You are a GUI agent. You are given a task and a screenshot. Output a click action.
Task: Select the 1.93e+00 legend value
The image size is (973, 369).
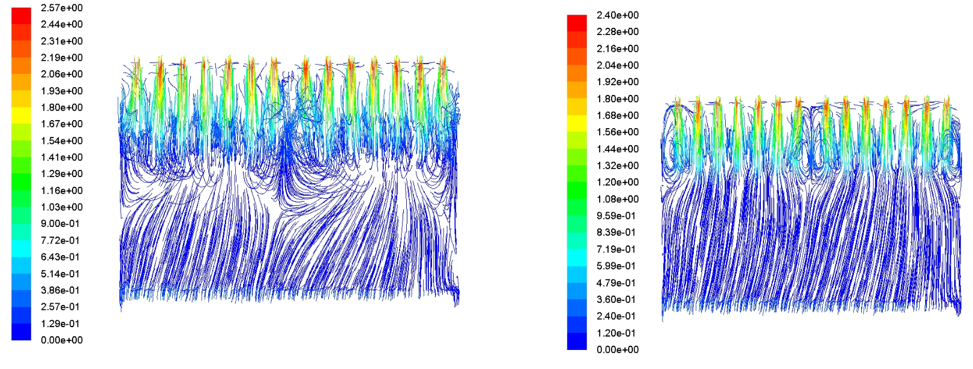[x=62, y=91]
